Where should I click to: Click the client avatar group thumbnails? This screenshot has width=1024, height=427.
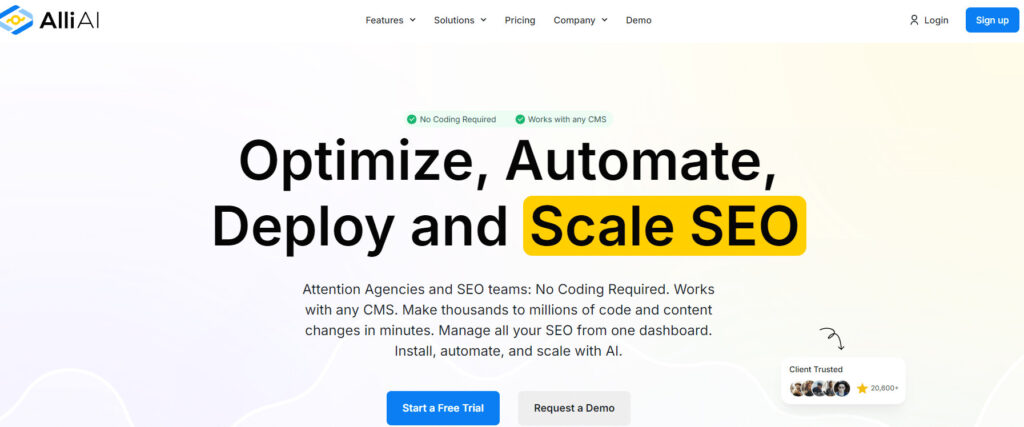click(x=820, y=388)
